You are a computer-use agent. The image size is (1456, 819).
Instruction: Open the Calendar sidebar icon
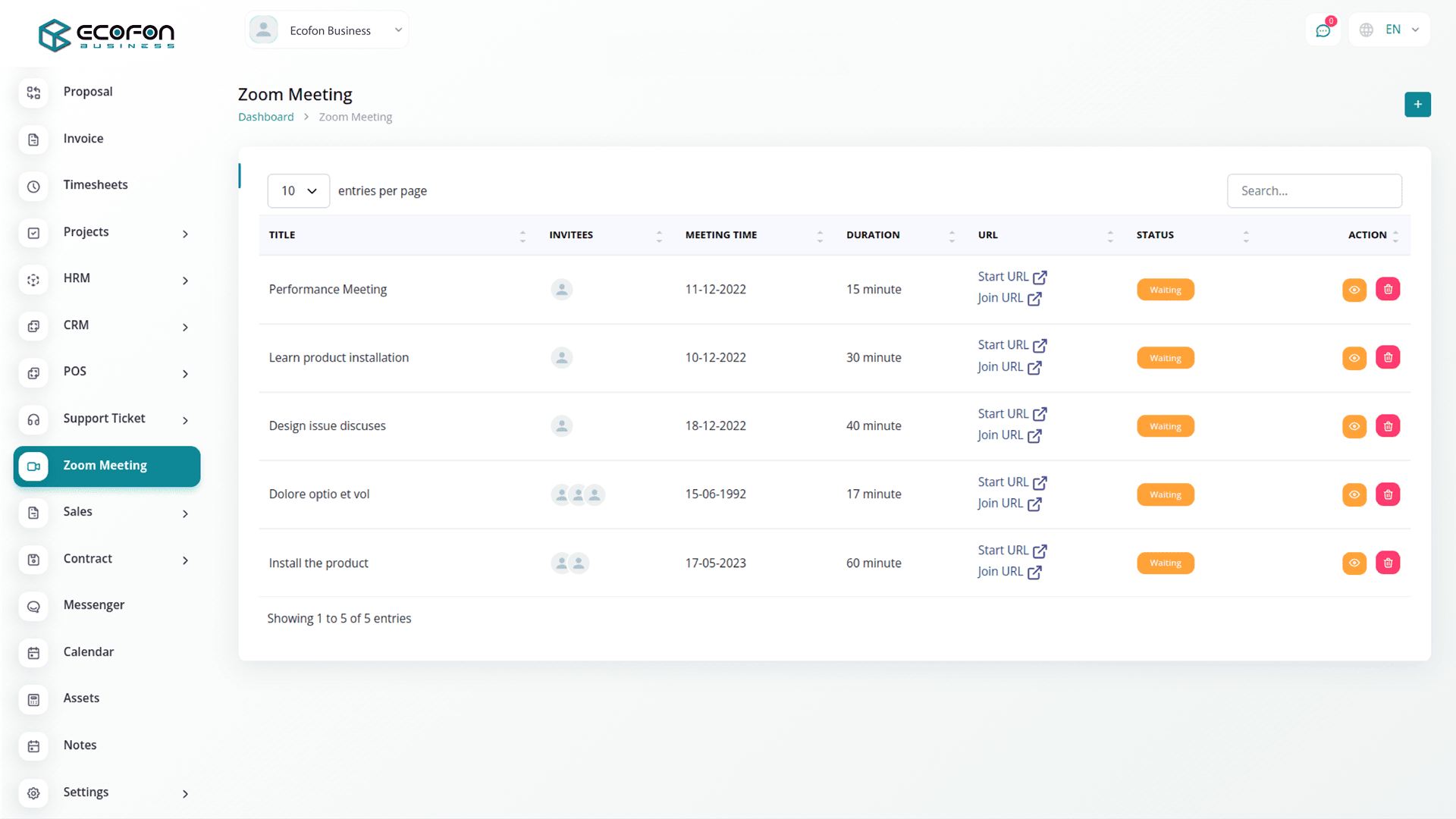[33, 652]
